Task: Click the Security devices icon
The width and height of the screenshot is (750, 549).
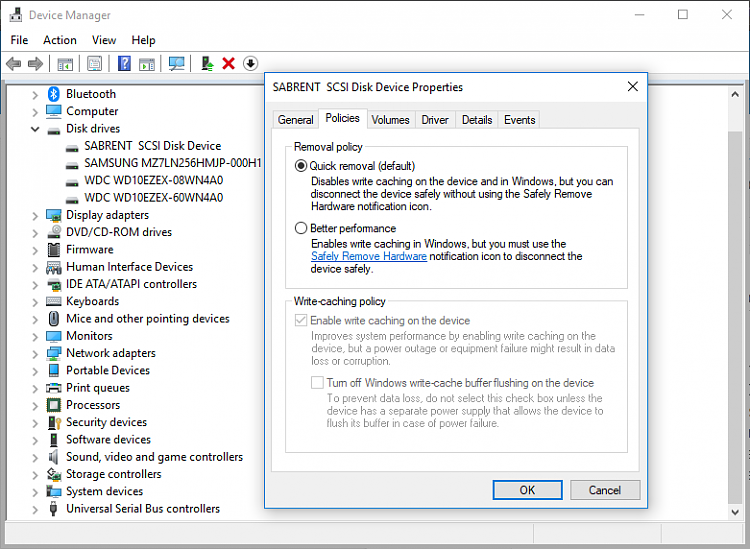Action: coord(54,423)
